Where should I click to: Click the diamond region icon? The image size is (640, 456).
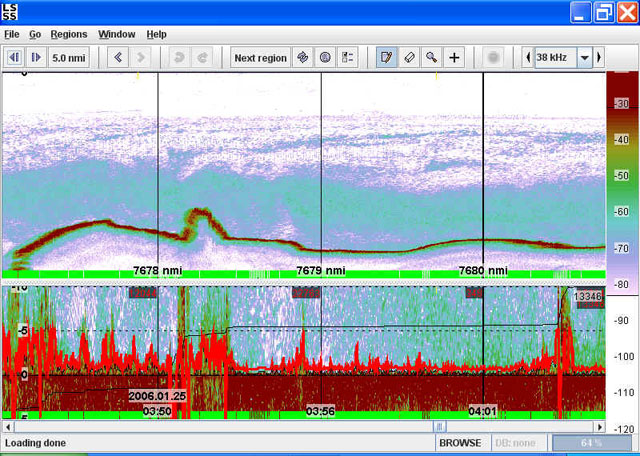[x=303, y=58]
